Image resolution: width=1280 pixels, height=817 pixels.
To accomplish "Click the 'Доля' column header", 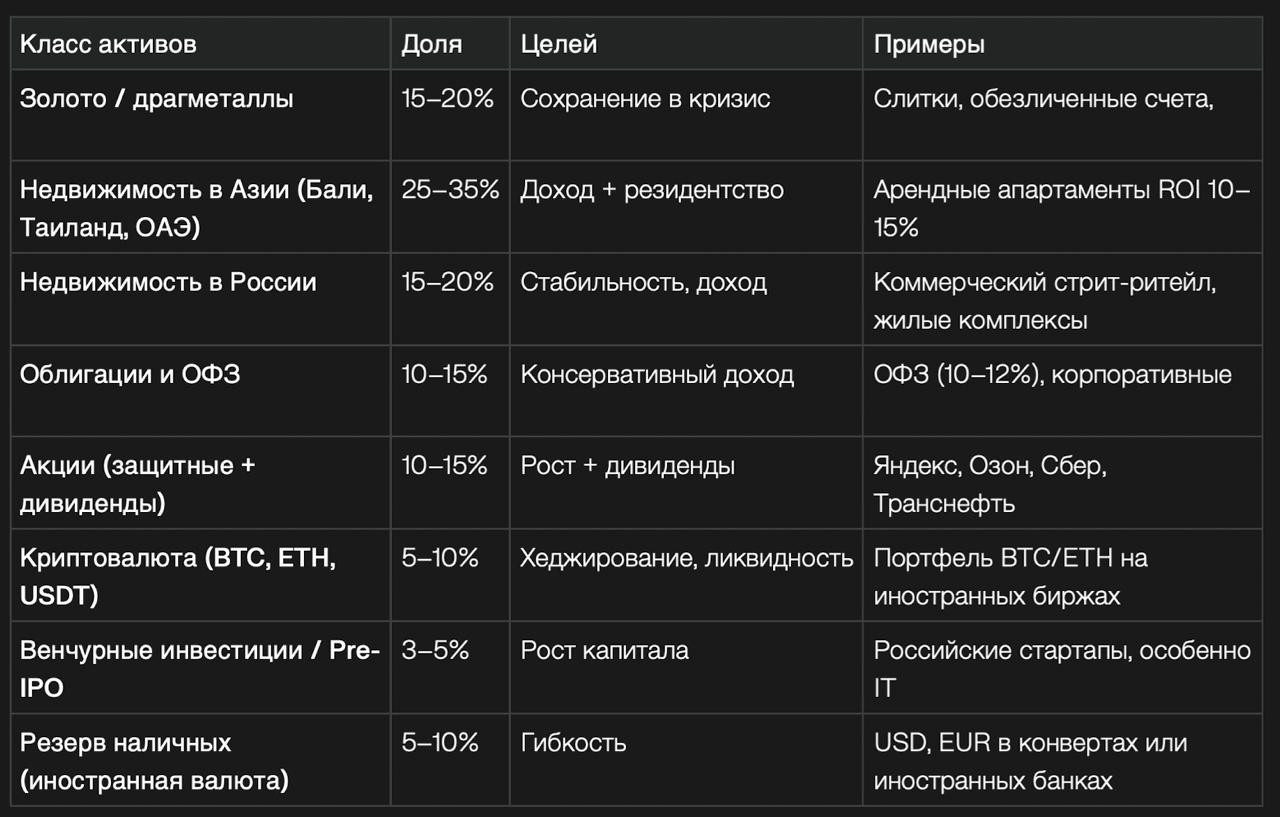I will coord(432,44).
